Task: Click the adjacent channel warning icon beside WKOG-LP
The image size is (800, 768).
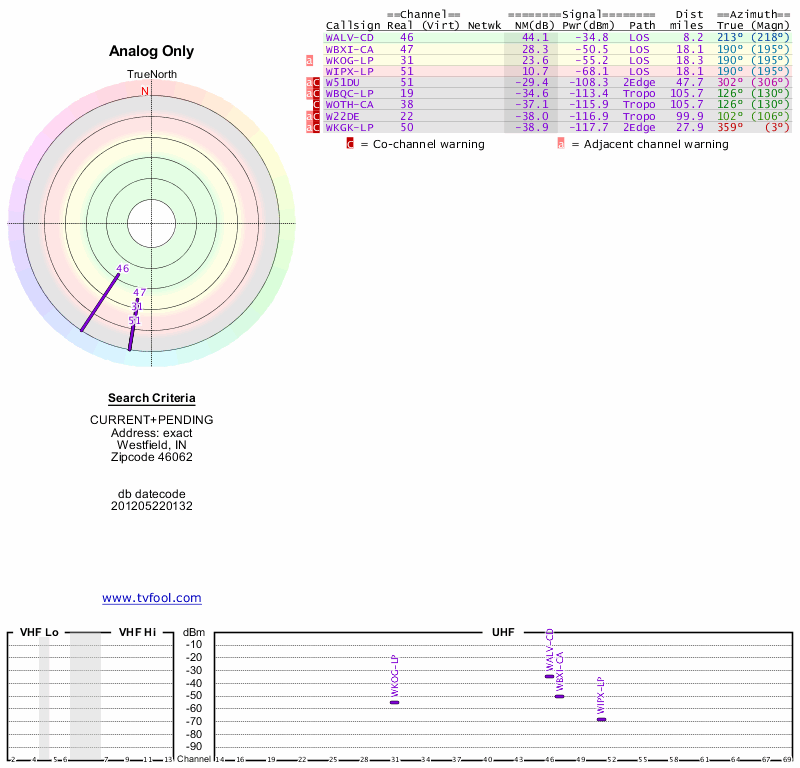Action: pos(309,60)
